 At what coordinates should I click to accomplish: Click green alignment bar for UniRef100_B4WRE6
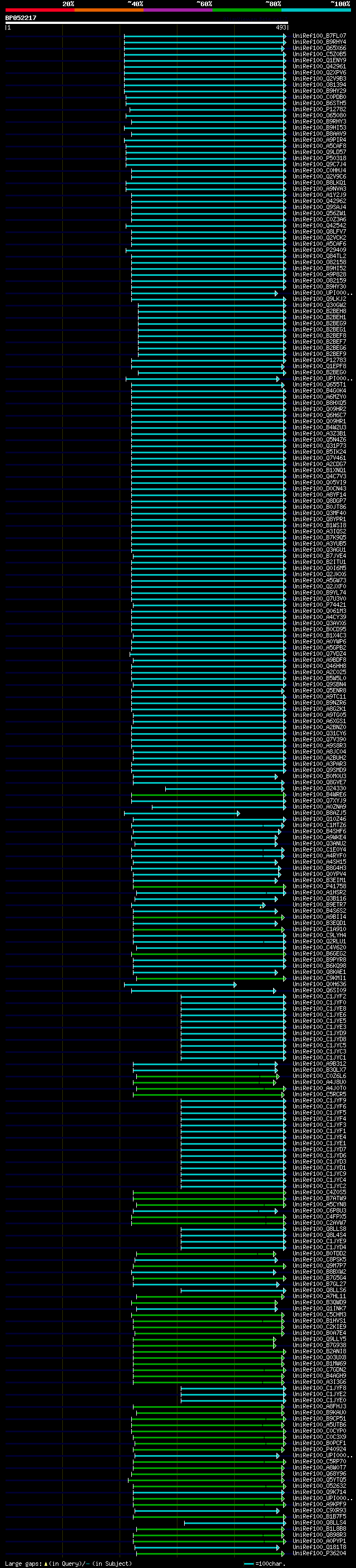click(209, 794)
